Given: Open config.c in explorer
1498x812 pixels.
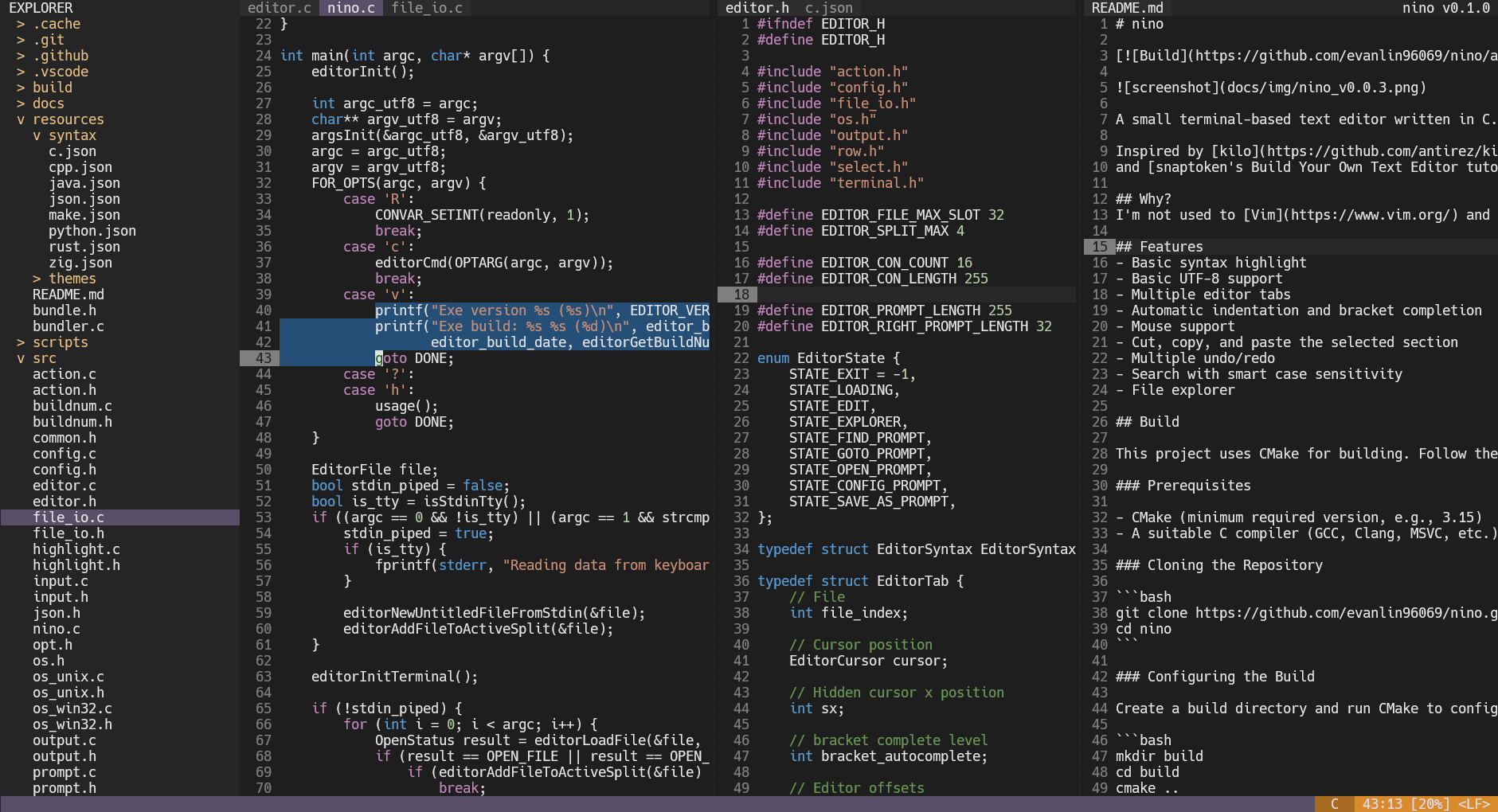Looking at the screenshot, I should click(x=65, y=454).
